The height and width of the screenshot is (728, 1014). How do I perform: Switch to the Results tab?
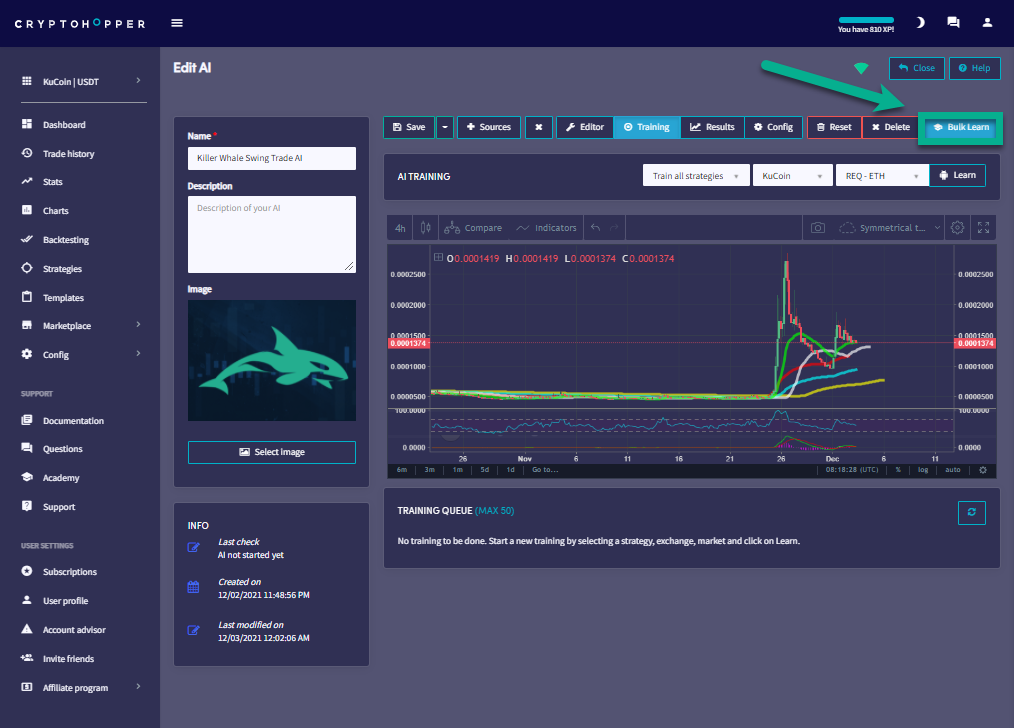pos(712,127)
